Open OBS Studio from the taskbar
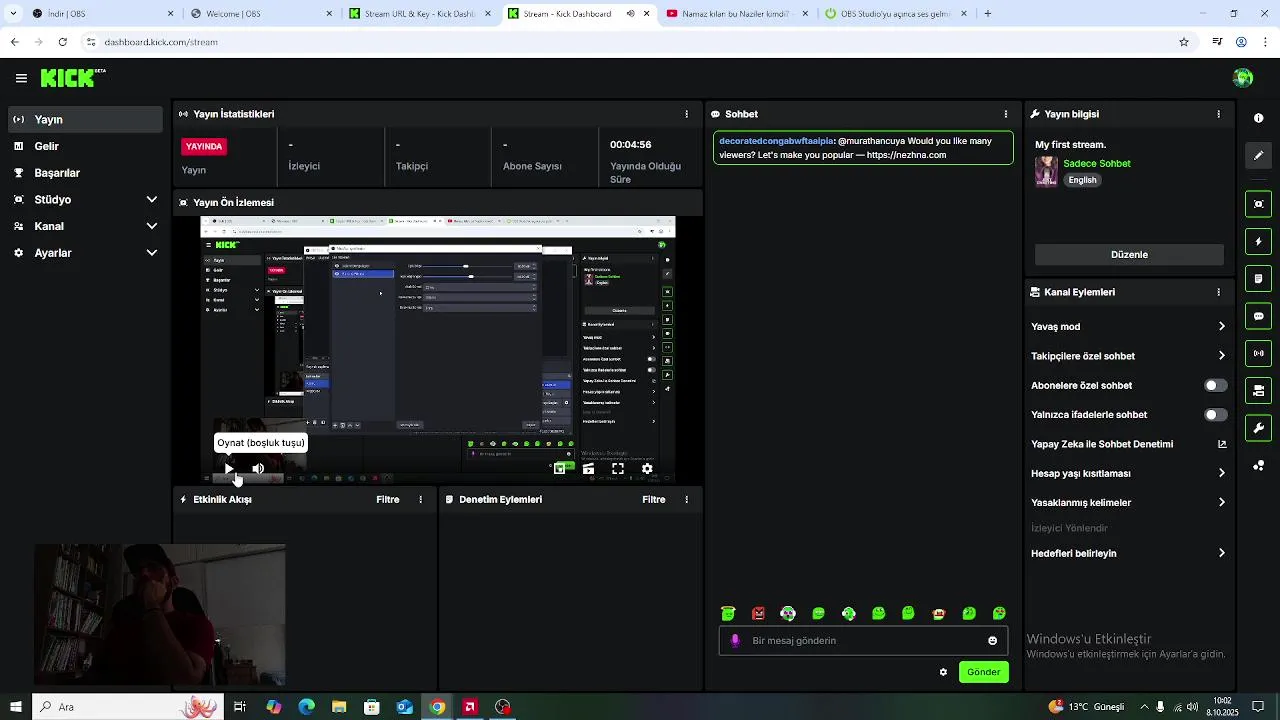Image resolution: width=1280 pixels, height=720 pixels. (x=502, y=707)
